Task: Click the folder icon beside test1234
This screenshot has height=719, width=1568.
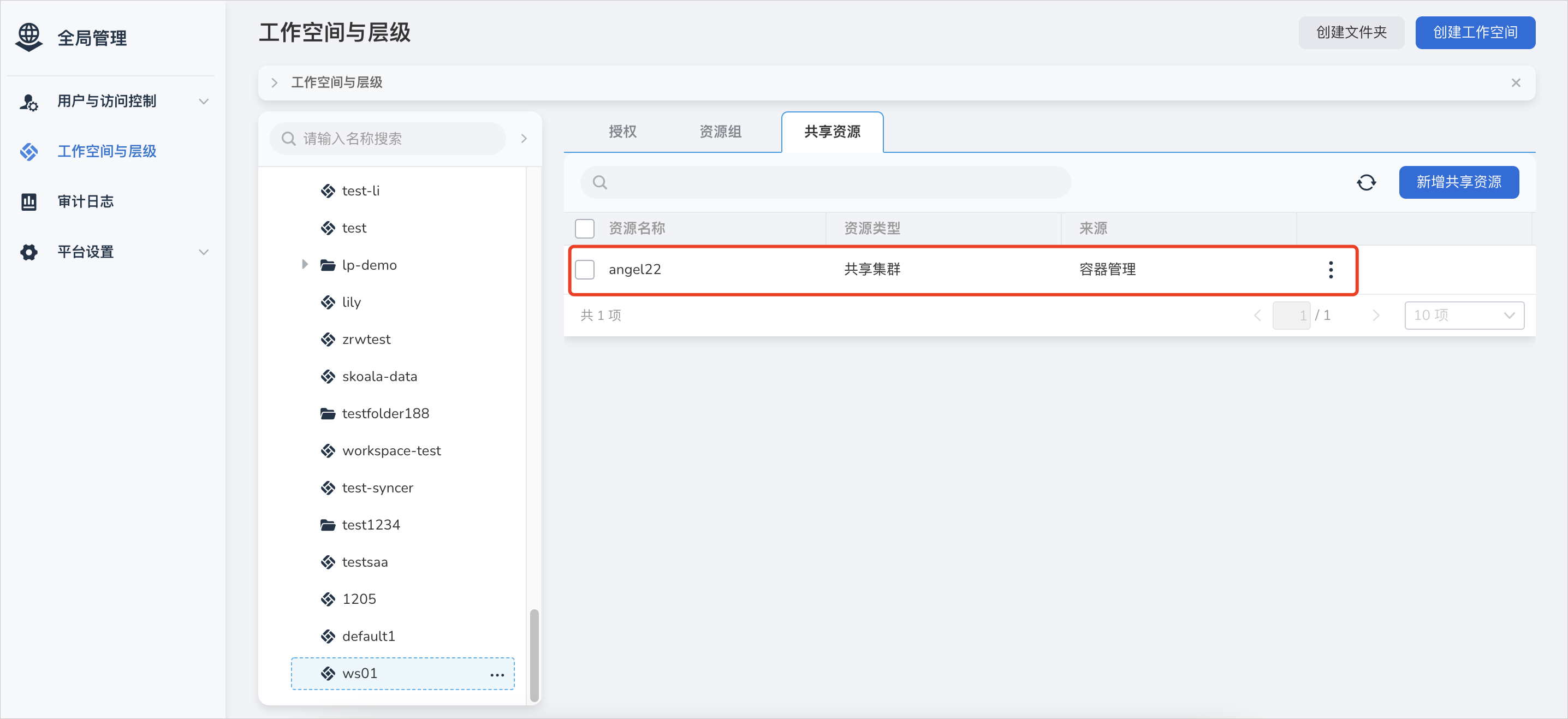Action: (328, 525)
